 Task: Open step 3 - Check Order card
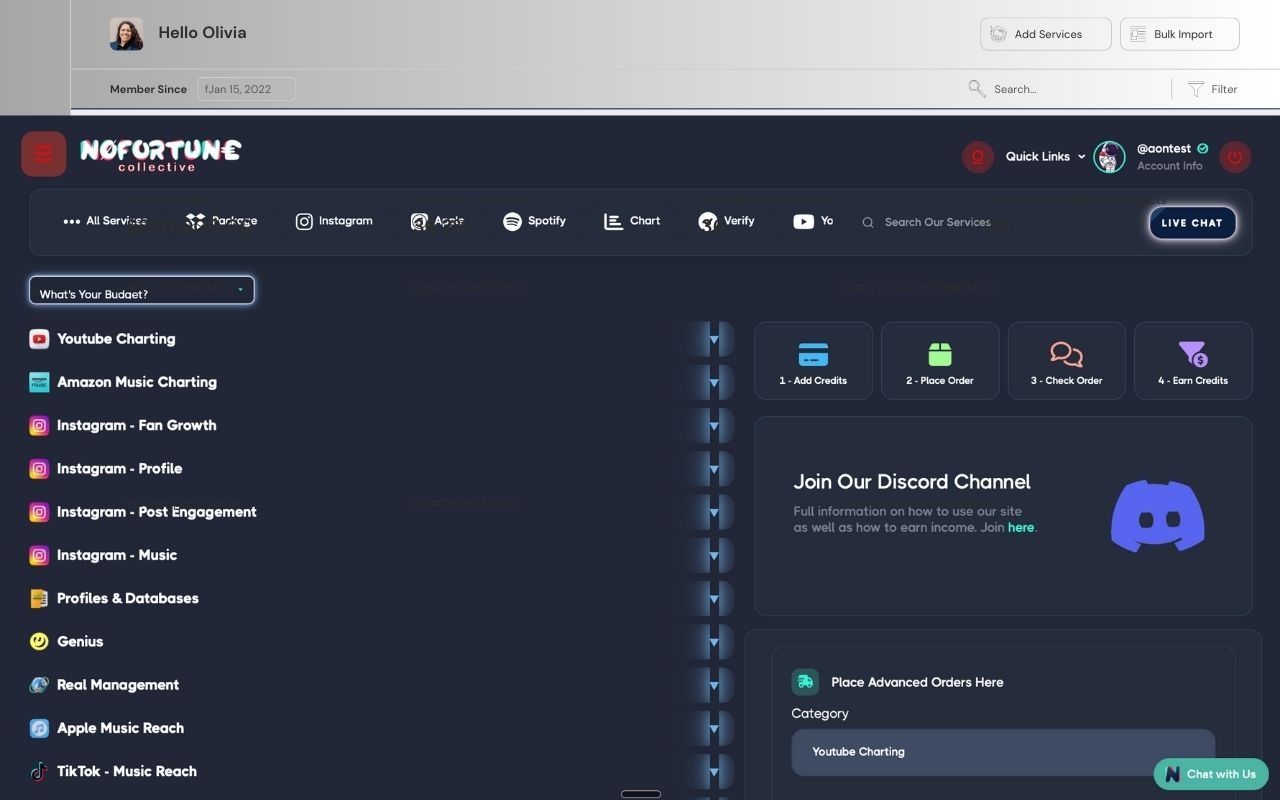(1067, 361)
